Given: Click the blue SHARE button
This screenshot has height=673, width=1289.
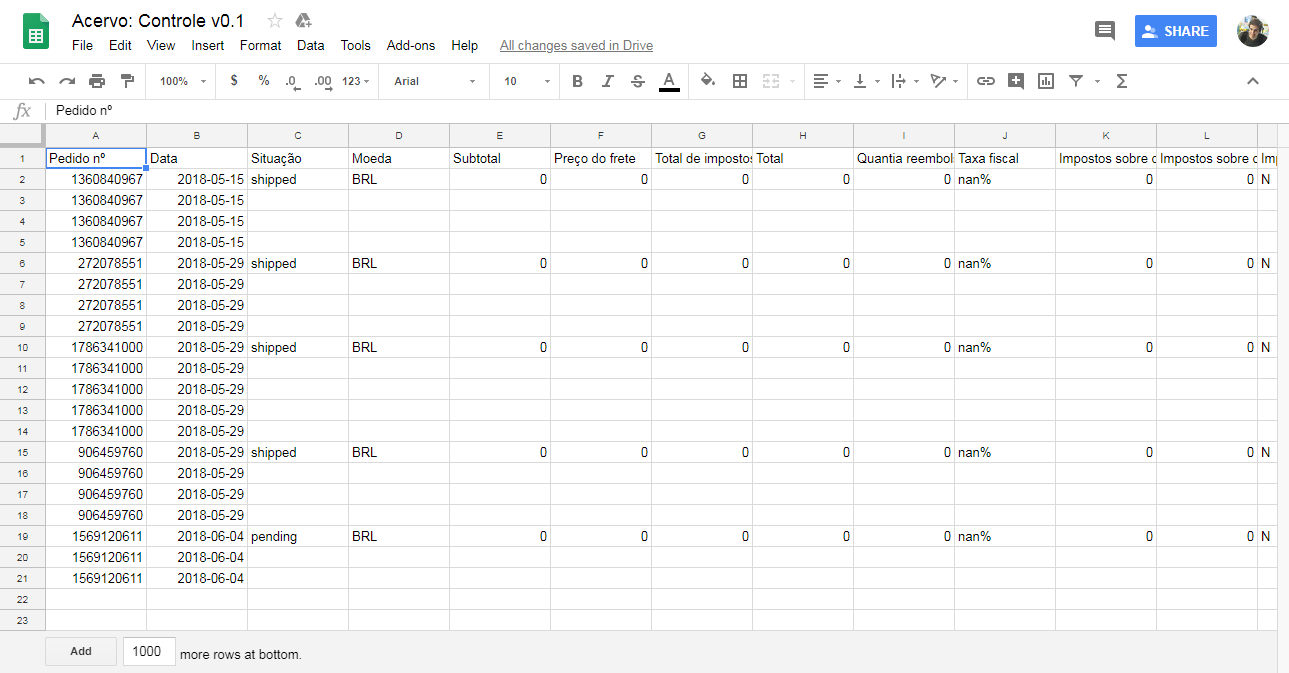Looking at the screenshot, I should pos(1175,31).
